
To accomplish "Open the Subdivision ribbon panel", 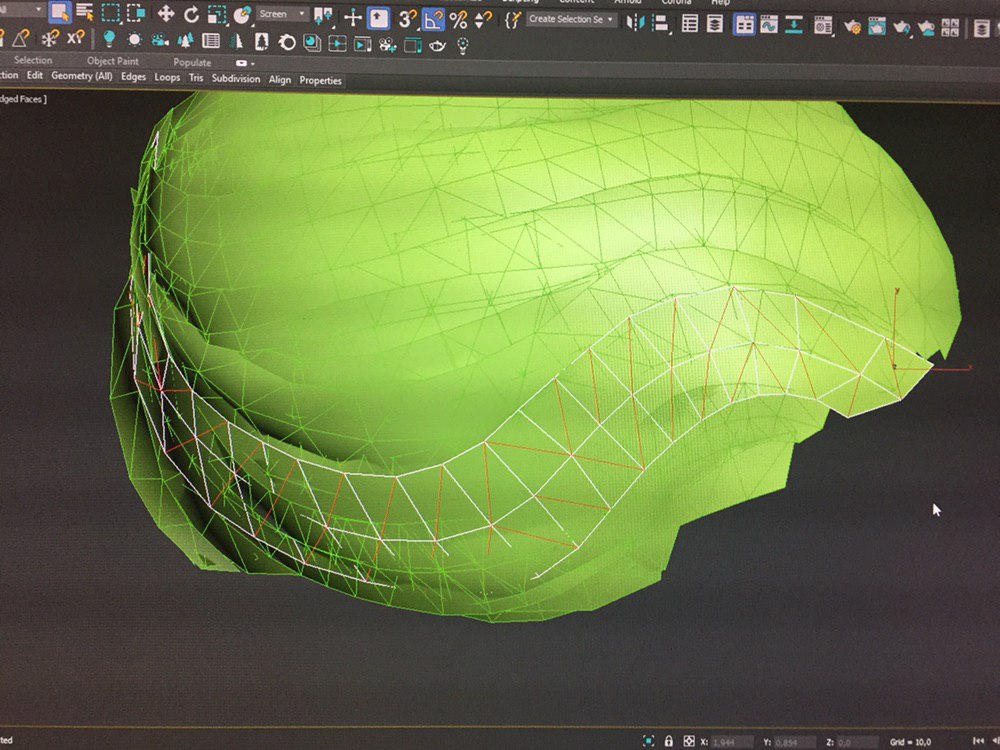I will click(236, 78).
